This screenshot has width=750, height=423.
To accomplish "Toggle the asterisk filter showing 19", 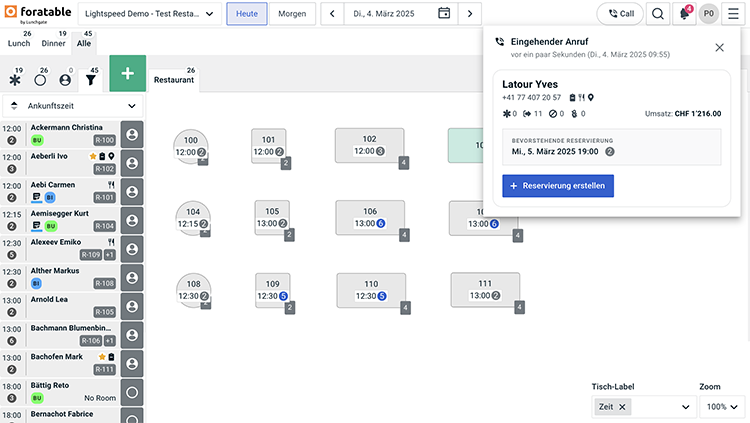I will pos(14,80).
